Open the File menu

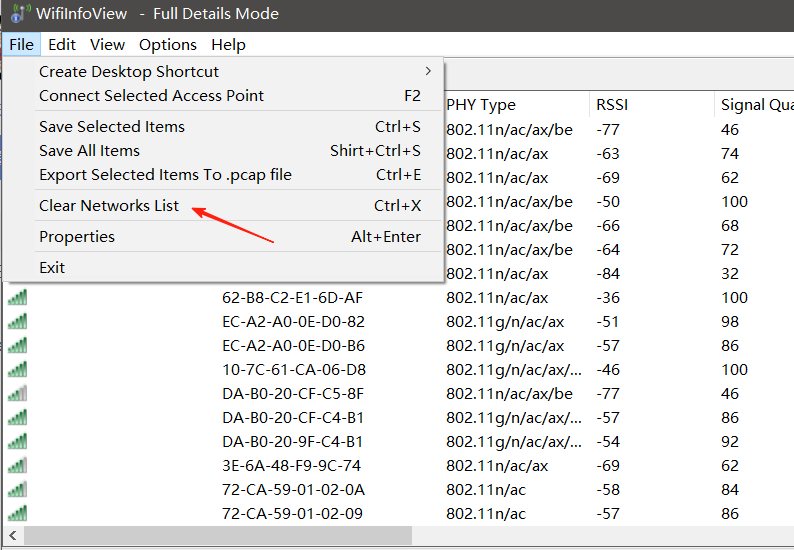21,45
